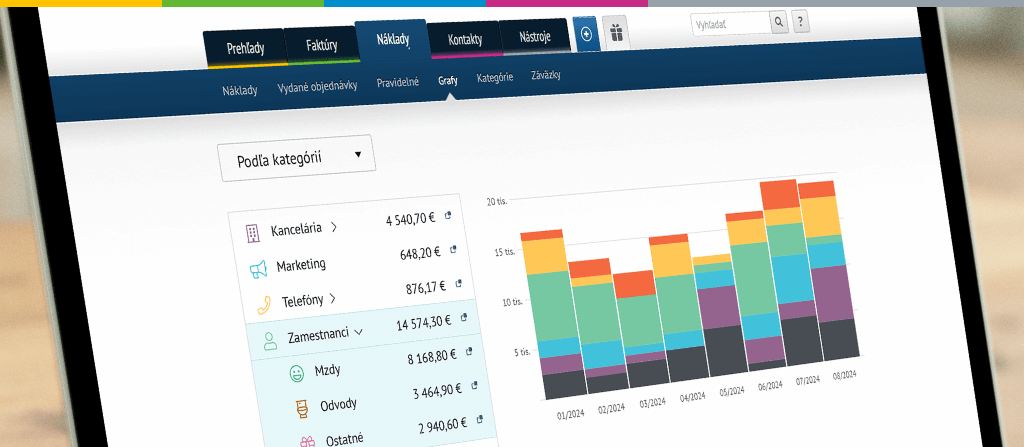Expand the Kancelária category chevron
The height and width of the screenshot is (447, 1024).
click(334, 227)
